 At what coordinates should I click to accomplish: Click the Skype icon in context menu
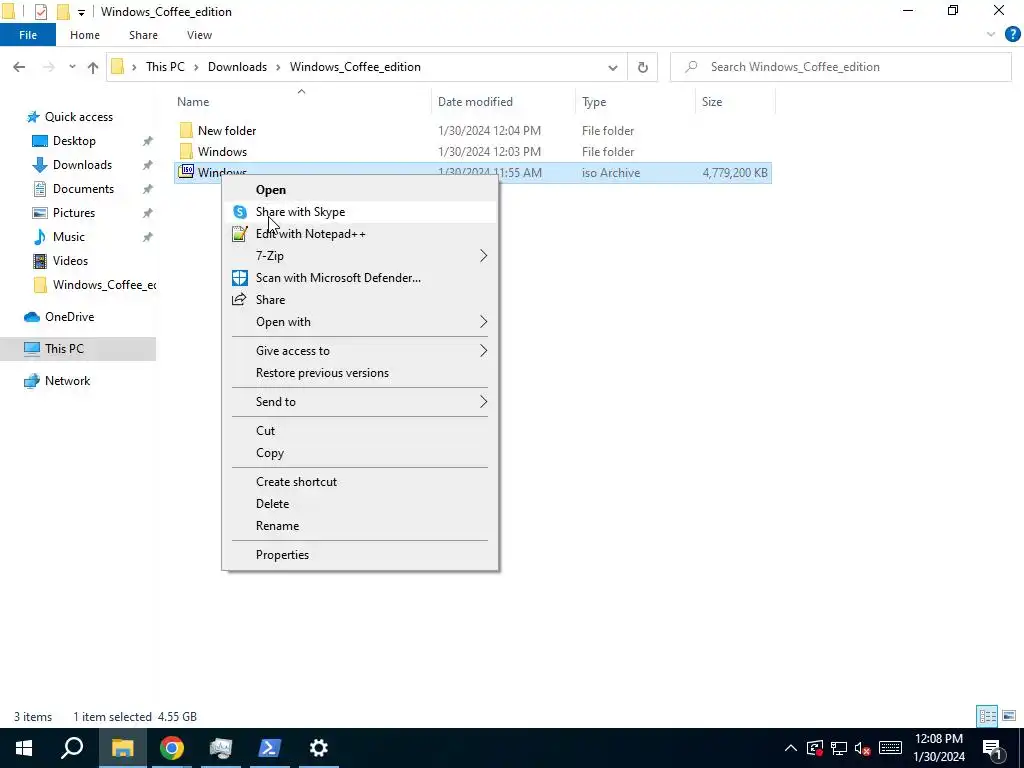click(x=240, y=212)
